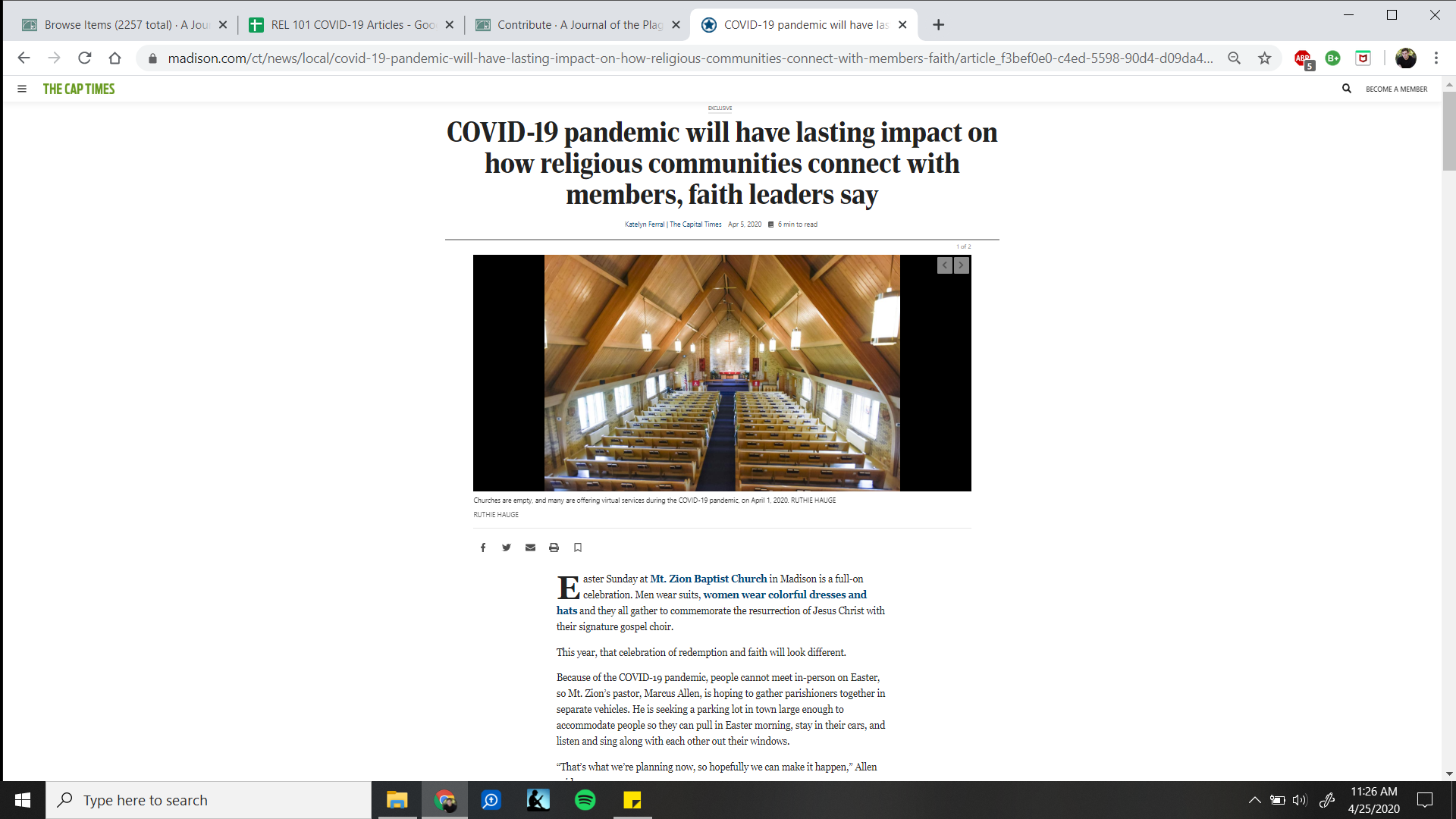This screenshot has height=819, width=1456.
Task: Bookmark this page with the star icon
Action: tap(1264, 58)
